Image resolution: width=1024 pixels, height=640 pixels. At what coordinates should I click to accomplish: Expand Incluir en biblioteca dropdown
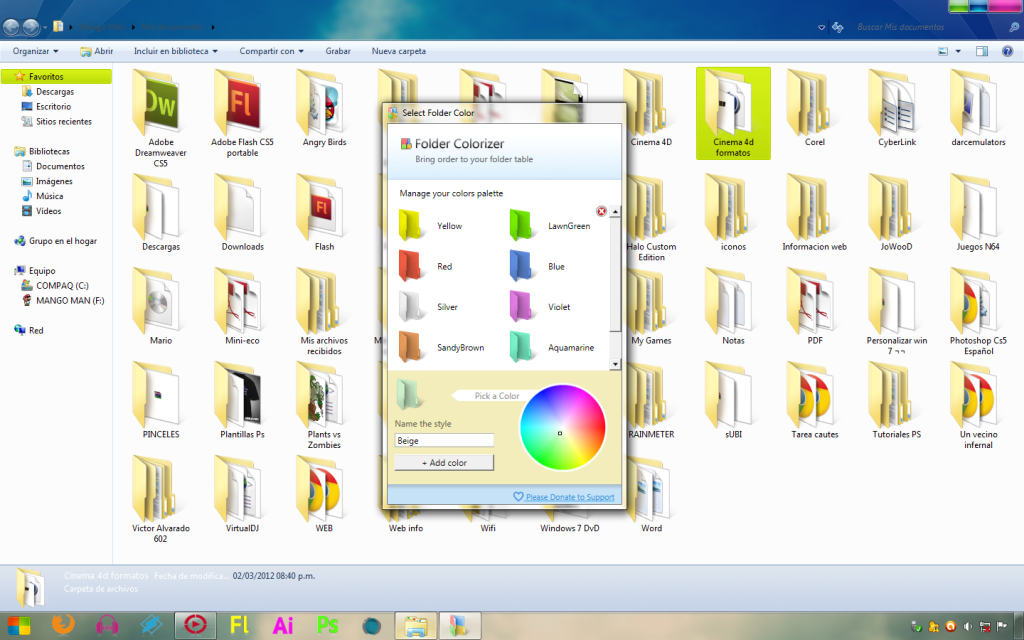click(175, 51)
